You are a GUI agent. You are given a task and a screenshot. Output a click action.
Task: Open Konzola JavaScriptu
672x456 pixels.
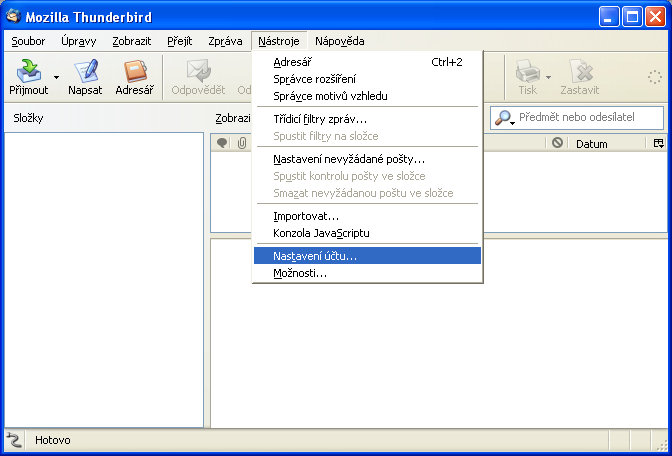(x=367, y=233)
